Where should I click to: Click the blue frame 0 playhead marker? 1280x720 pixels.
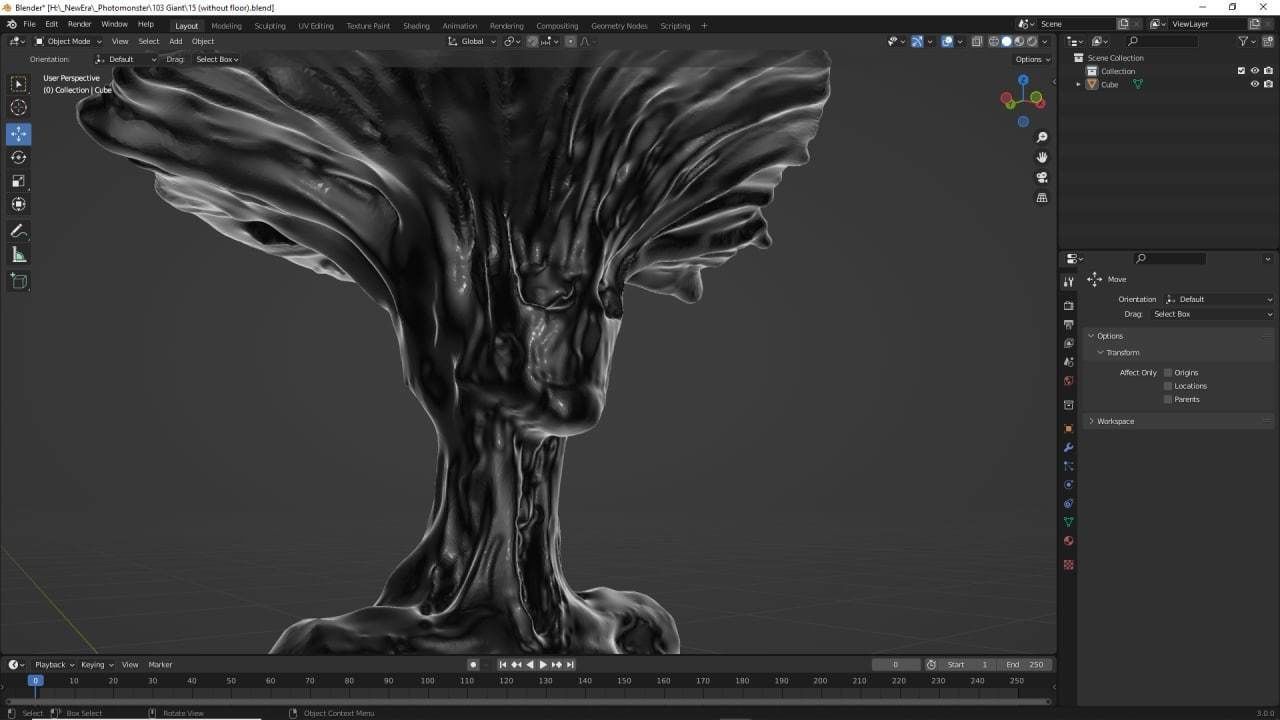35,680
